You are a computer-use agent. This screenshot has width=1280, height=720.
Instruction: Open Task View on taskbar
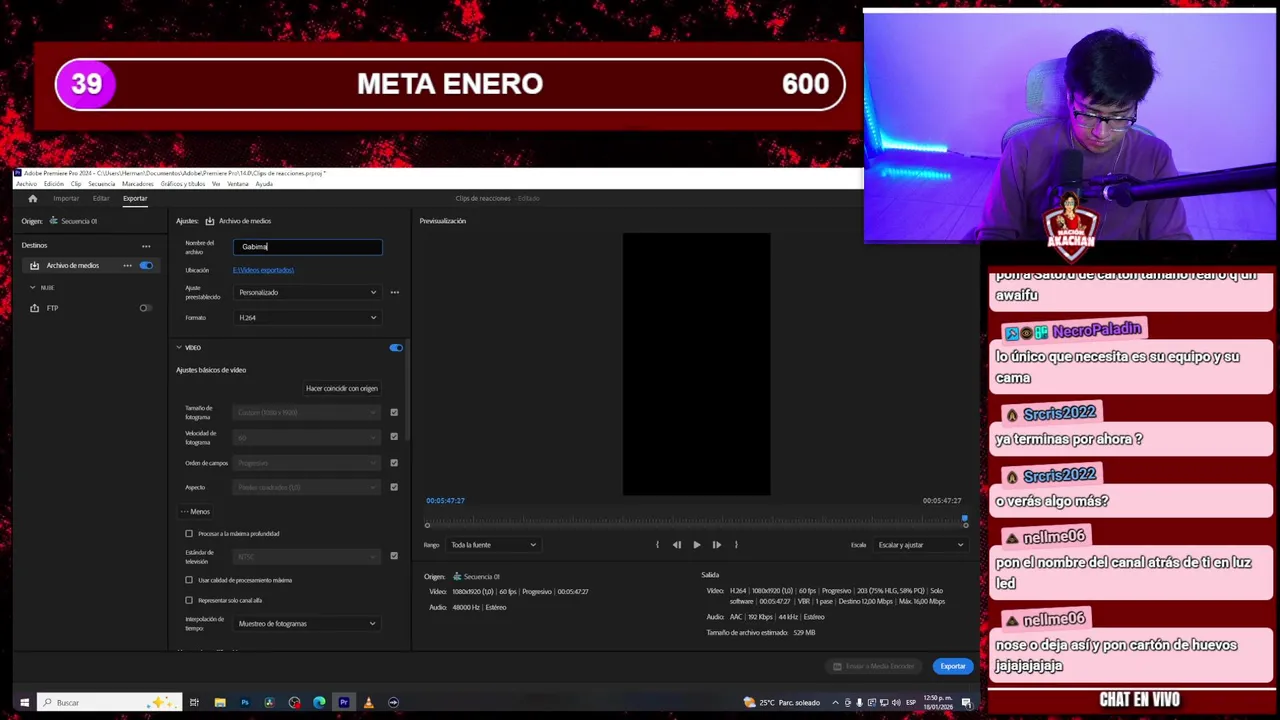coord(194,702)
